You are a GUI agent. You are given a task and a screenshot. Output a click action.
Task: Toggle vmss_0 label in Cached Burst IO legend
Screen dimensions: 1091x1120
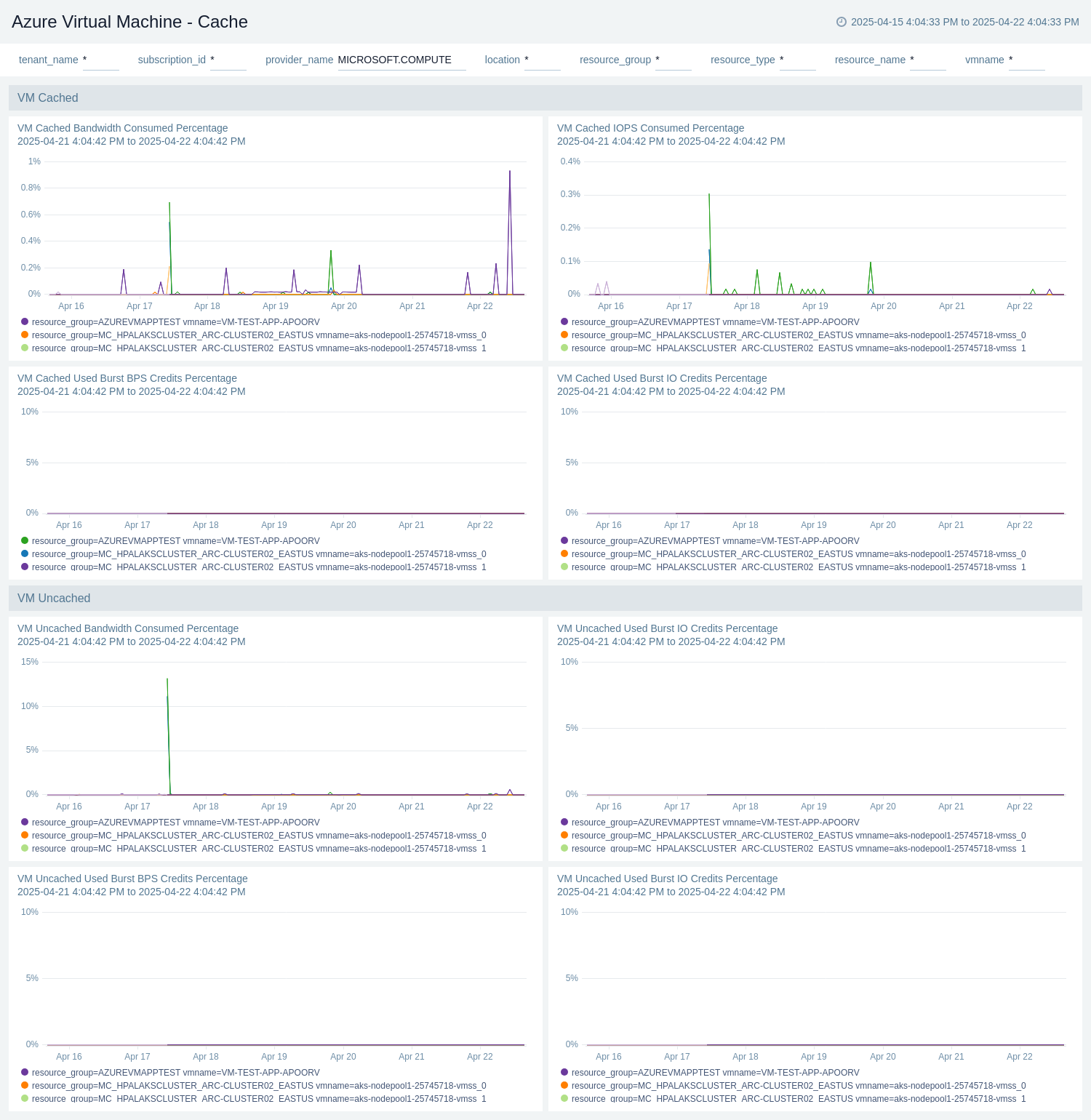coord(799,554)
